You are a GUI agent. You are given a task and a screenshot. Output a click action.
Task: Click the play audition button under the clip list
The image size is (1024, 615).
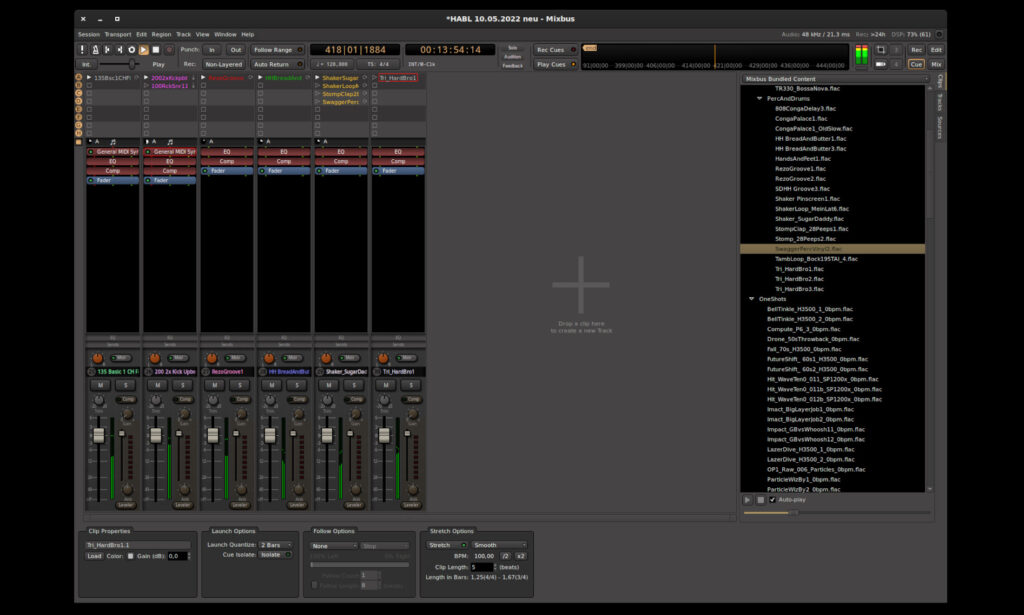(748, 499)
